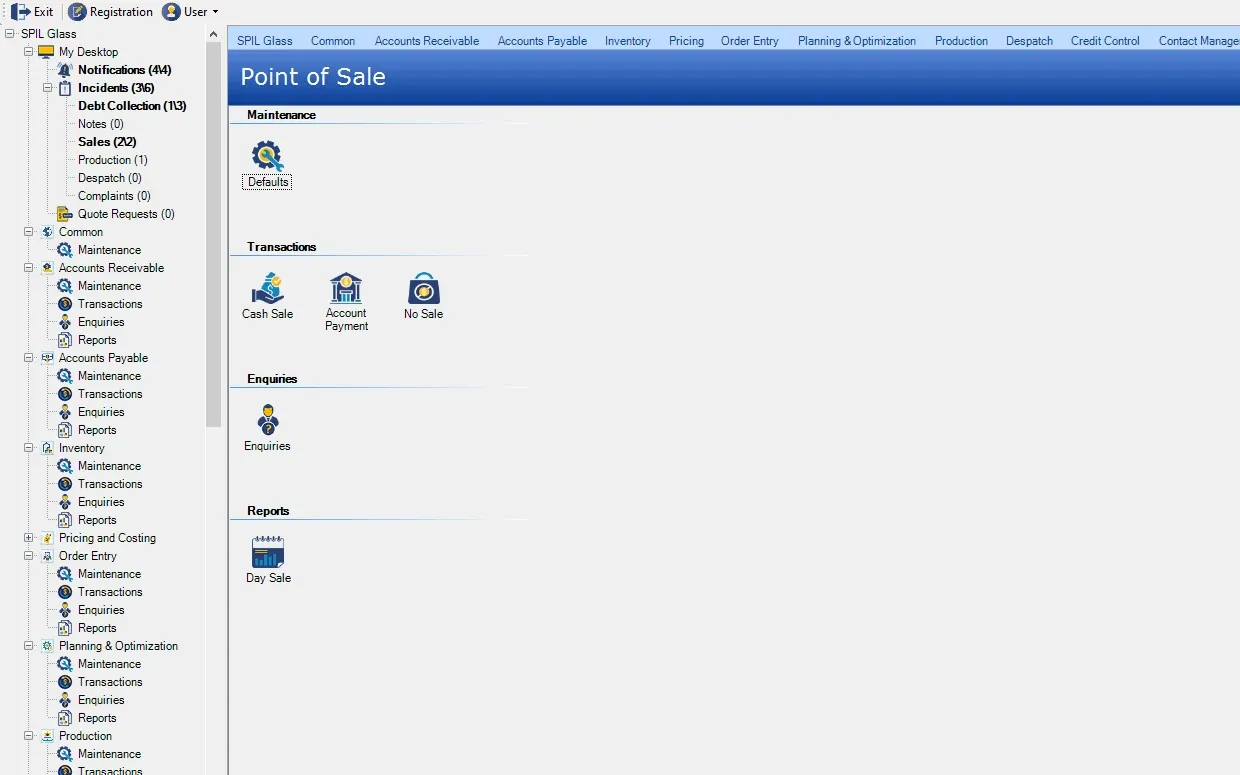Screen dimensions: 1240x775
Task: Expand the Pricing and Costing node
Action: point(29,538)
